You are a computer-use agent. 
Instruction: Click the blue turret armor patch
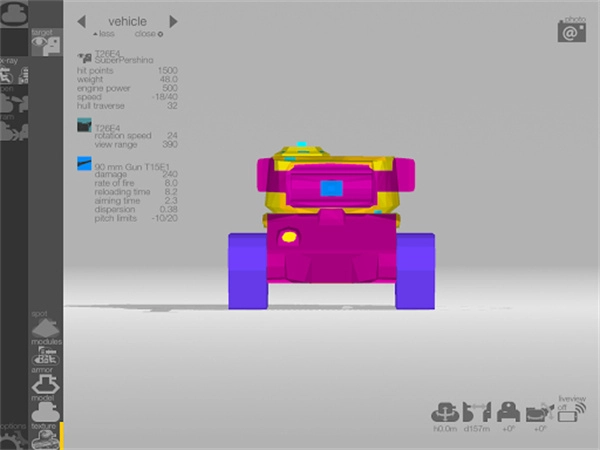point(330,187)
